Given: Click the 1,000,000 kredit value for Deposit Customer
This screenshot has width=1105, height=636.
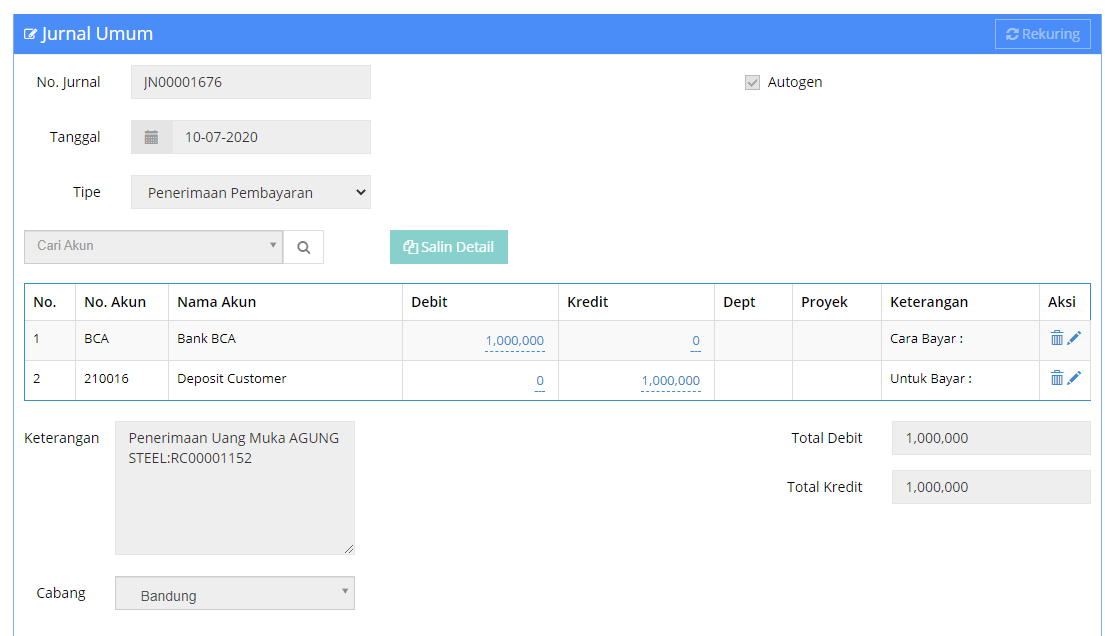Looking at the screenshot, I should [670, 381].
